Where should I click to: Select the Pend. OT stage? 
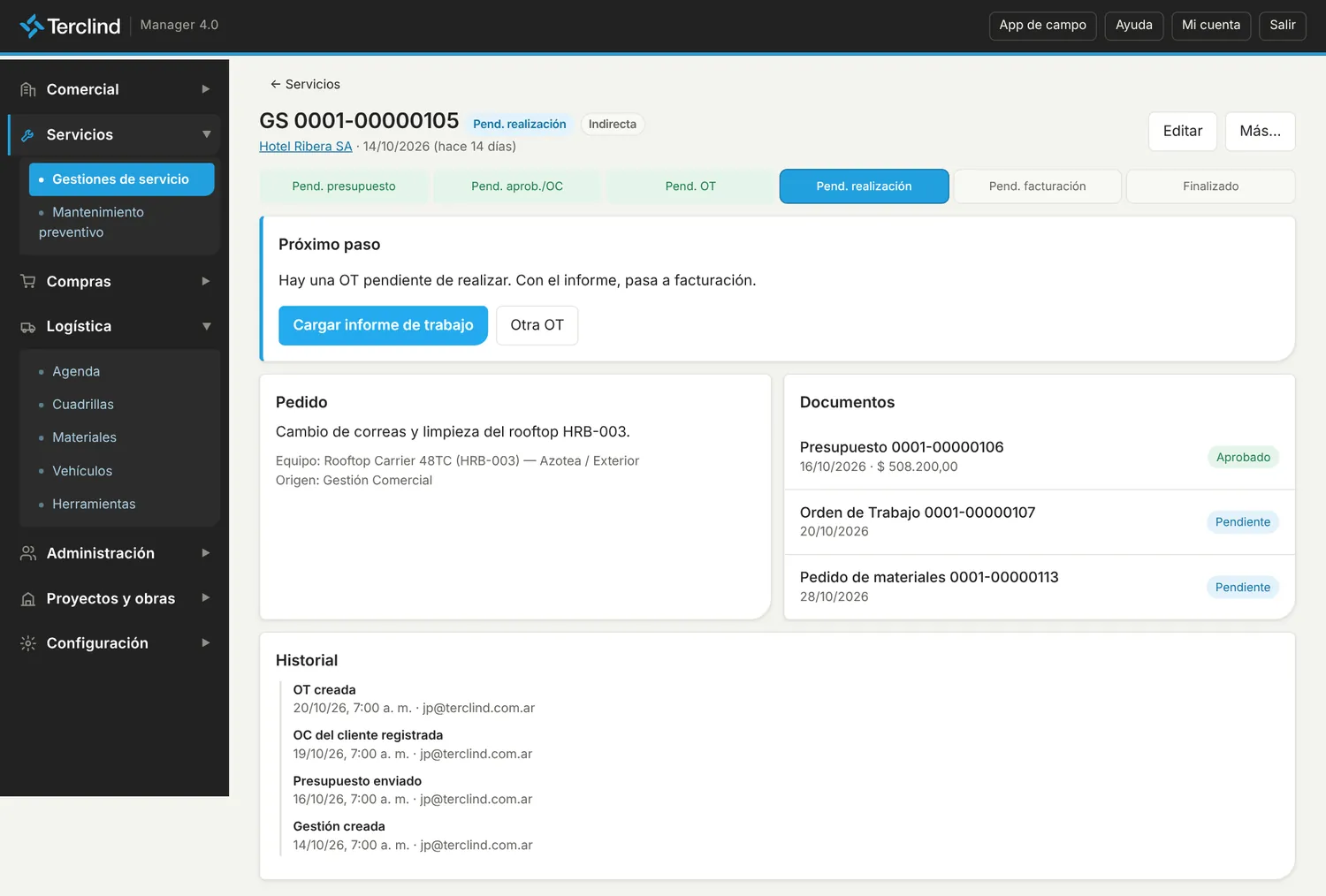point(690,186)
